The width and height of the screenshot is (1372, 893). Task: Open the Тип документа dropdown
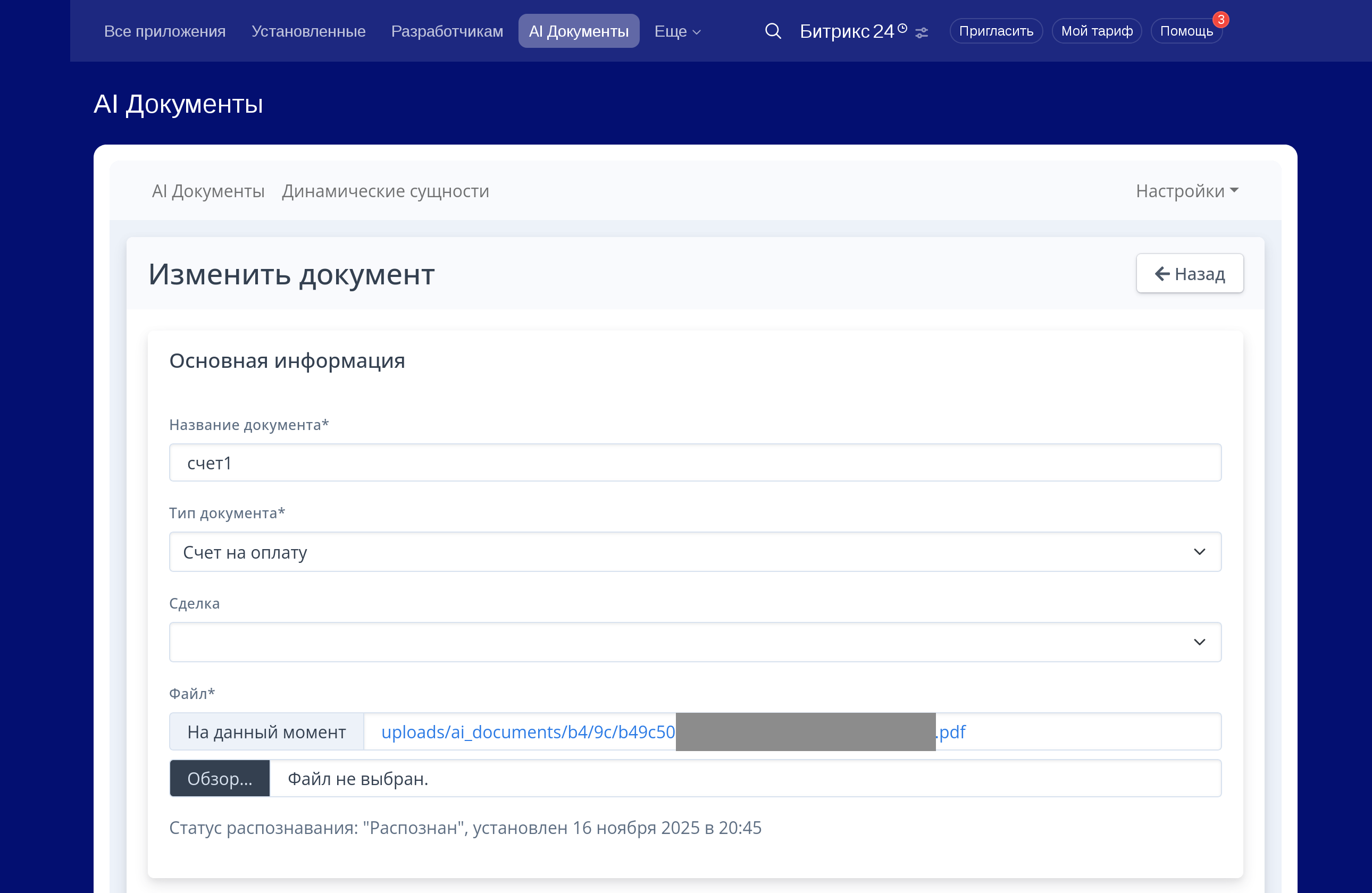tap(695, 552)
